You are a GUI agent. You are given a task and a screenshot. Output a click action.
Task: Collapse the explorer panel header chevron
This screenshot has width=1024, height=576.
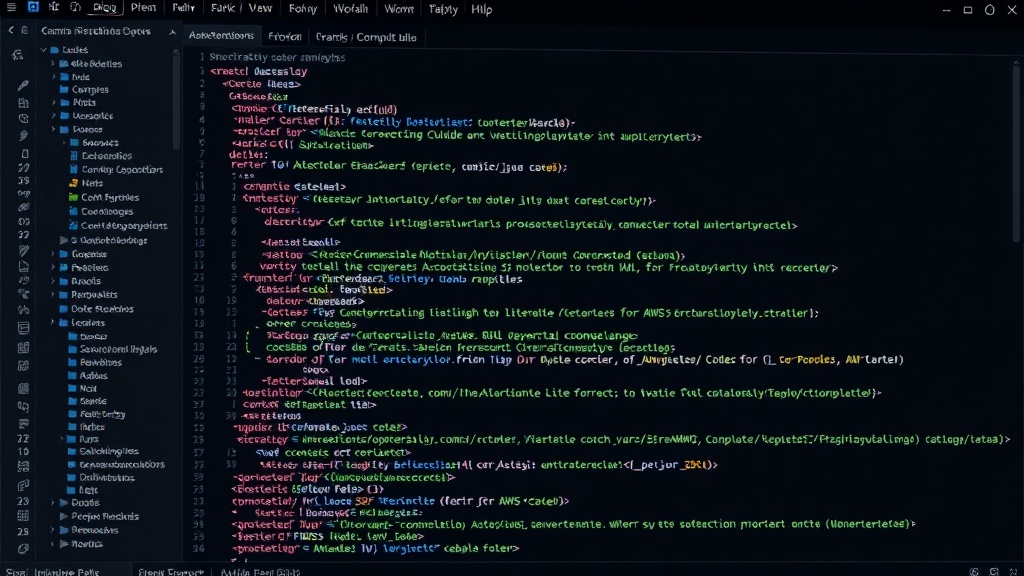pos(172,31)
